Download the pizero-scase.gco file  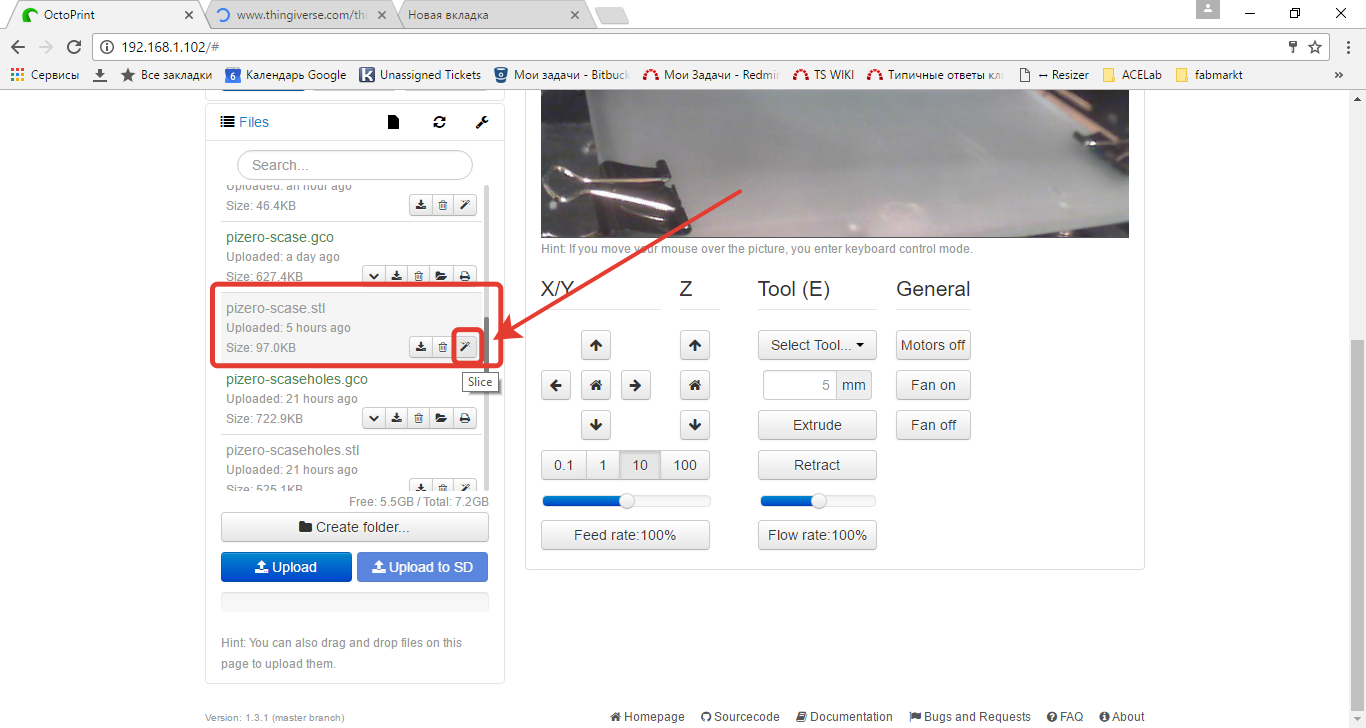tap(397, 276)
